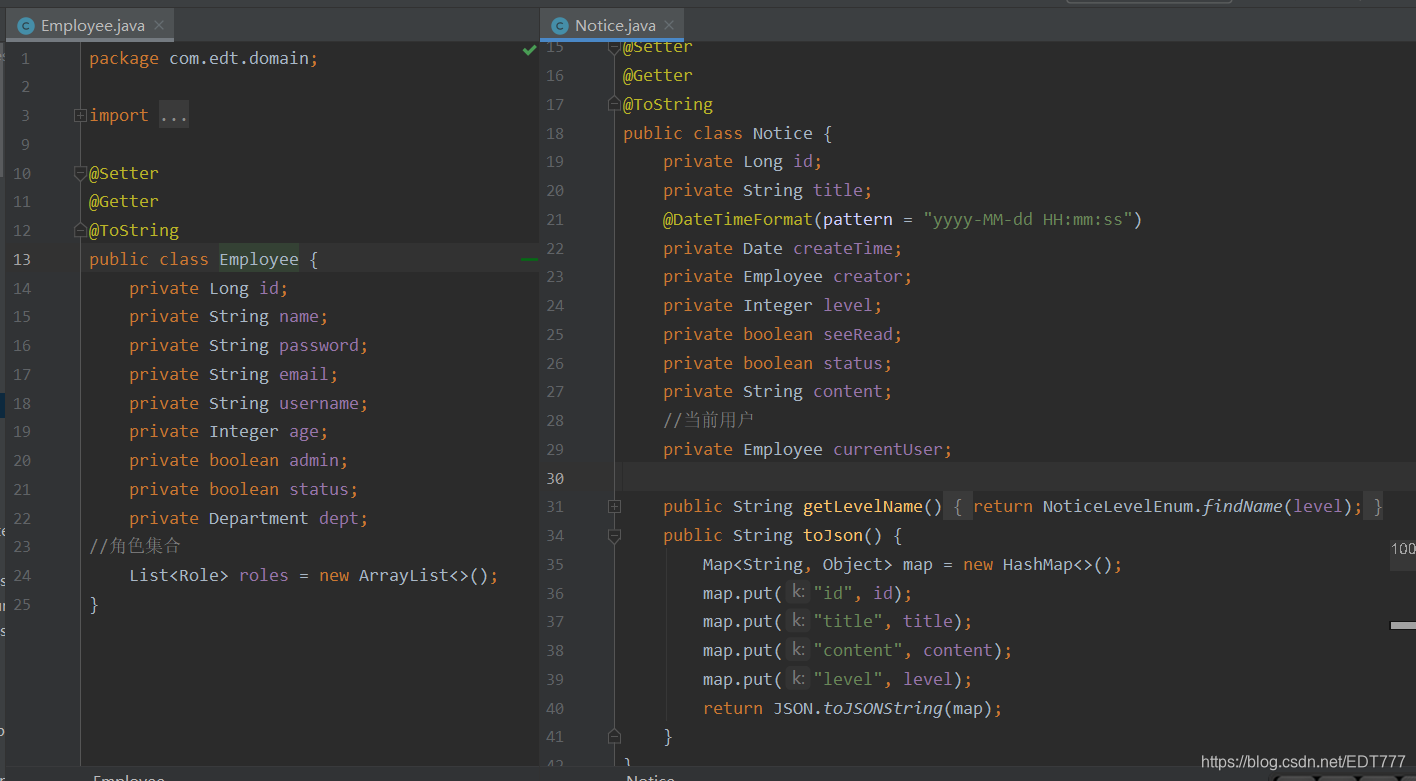Click the 'seeRead' field in Notice.java
1416x781 pixels.
[x=858, y=335]
